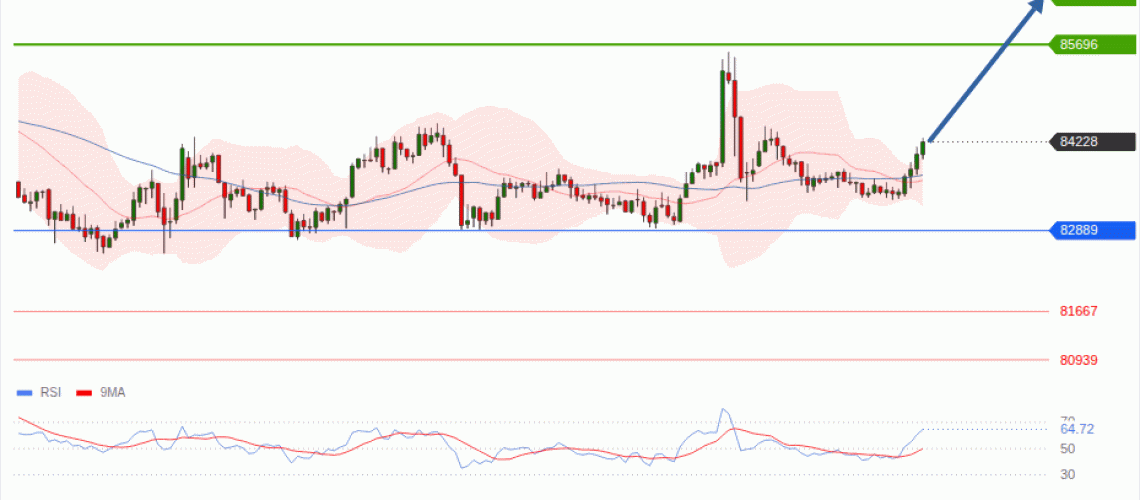Click the 64.72 RSI reading
1140x500 pixels.
pyautogui.click(x=1077, y=429)
